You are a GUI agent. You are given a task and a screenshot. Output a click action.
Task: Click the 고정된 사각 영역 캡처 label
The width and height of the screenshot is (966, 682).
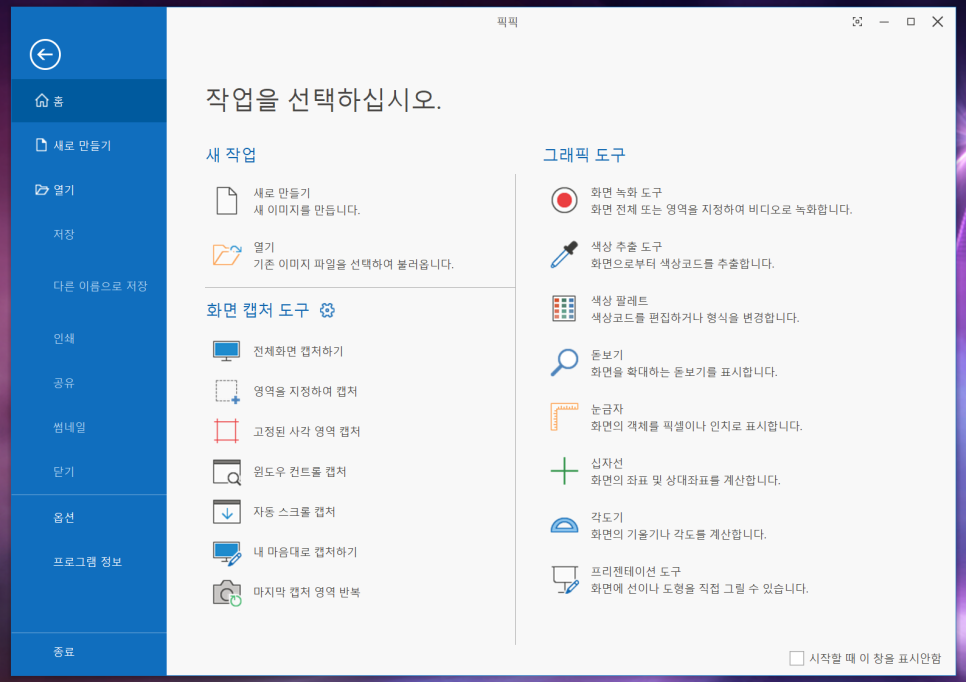coord(307,431)
